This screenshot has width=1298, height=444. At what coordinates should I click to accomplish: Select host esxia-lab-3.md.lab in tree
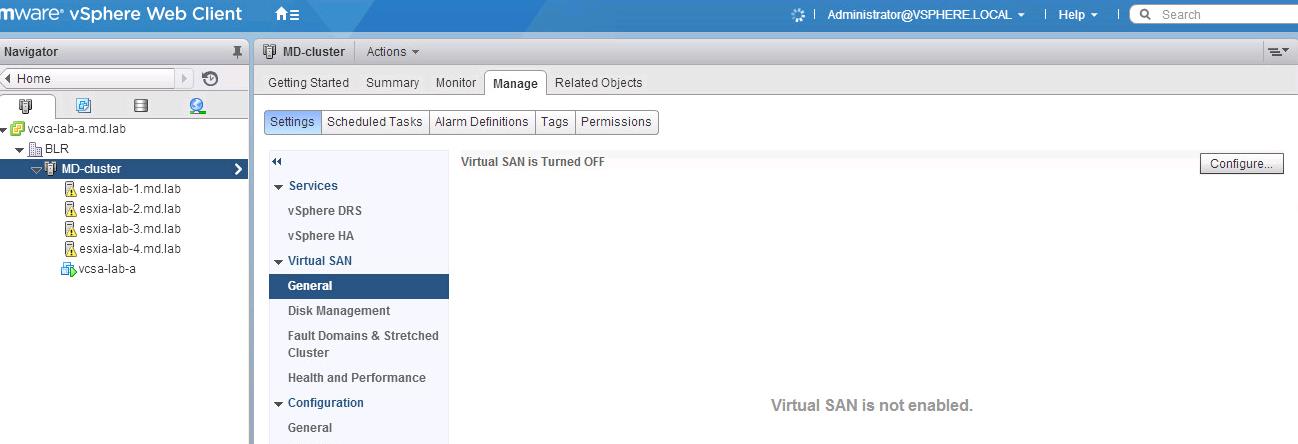coord(129,229)
